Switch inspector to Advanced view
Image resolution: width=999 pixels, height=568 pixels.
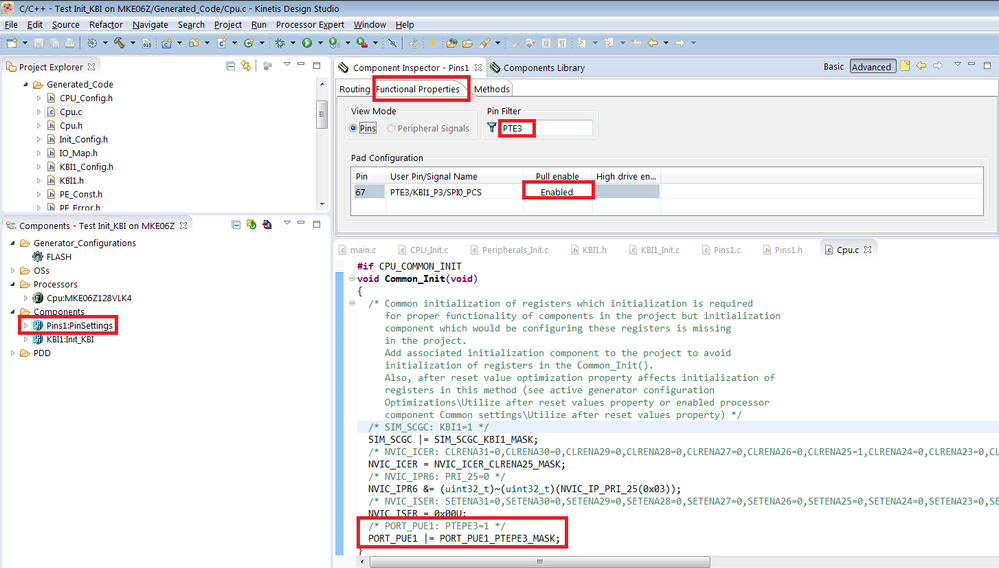pos(872,66)
